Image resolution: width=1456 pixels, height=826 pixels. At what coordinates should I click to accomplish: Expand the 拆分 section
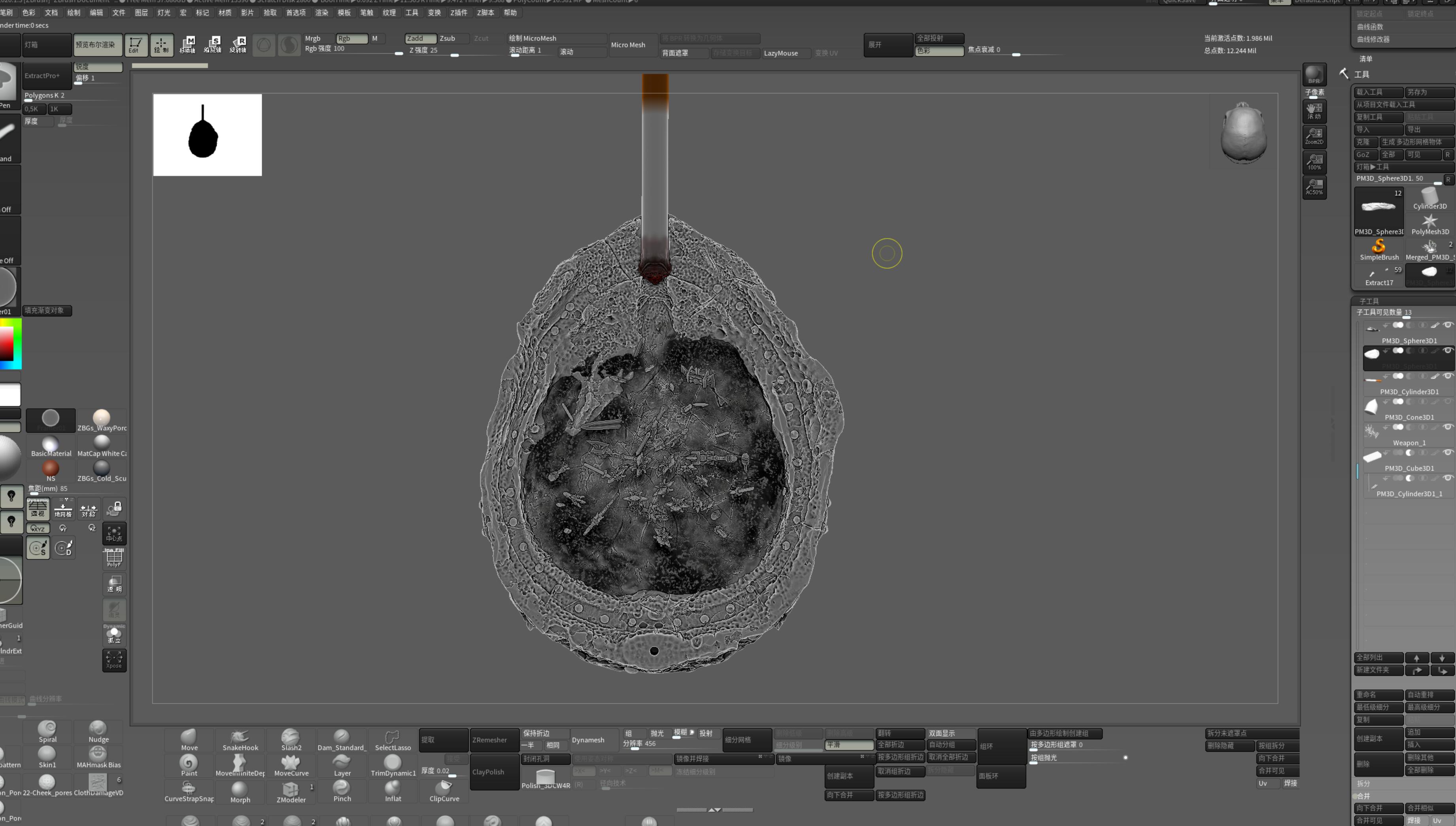(x=1363, y=783)
